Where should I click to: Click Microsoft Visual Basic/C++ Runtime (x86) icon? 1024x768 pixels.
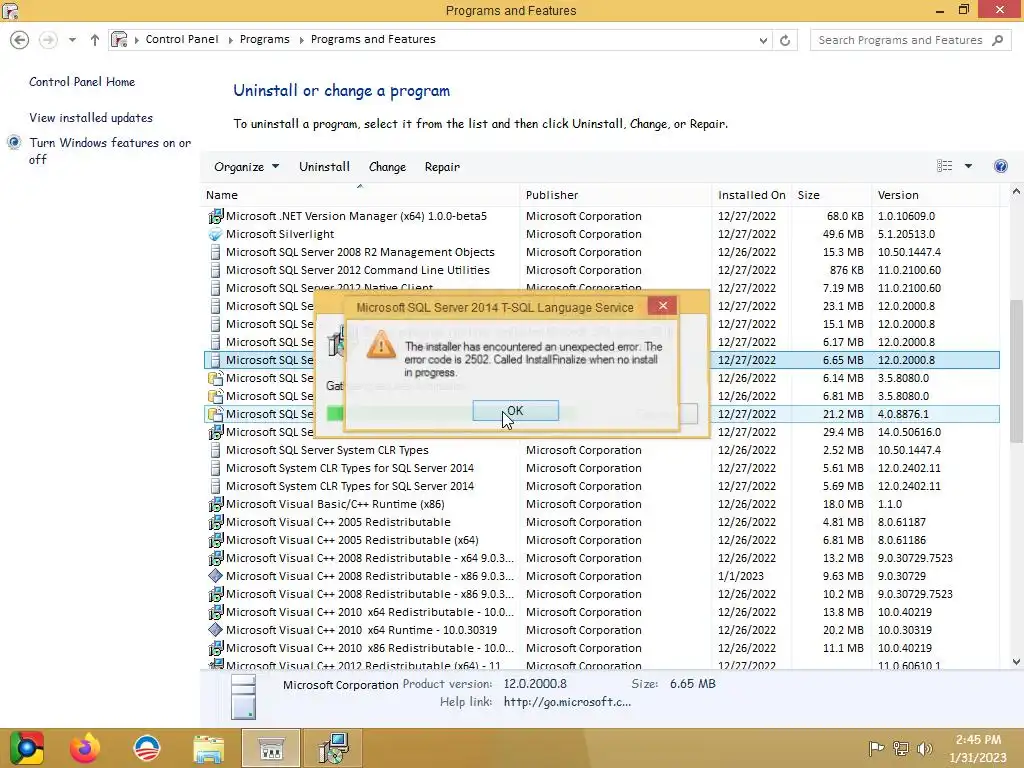coord(215,504)
